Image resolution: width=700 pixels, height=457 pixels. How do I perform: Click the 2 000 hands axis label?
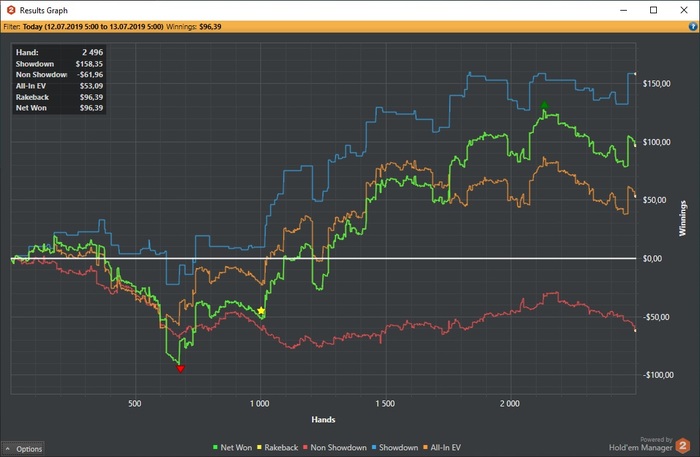[x=510, y=403]
